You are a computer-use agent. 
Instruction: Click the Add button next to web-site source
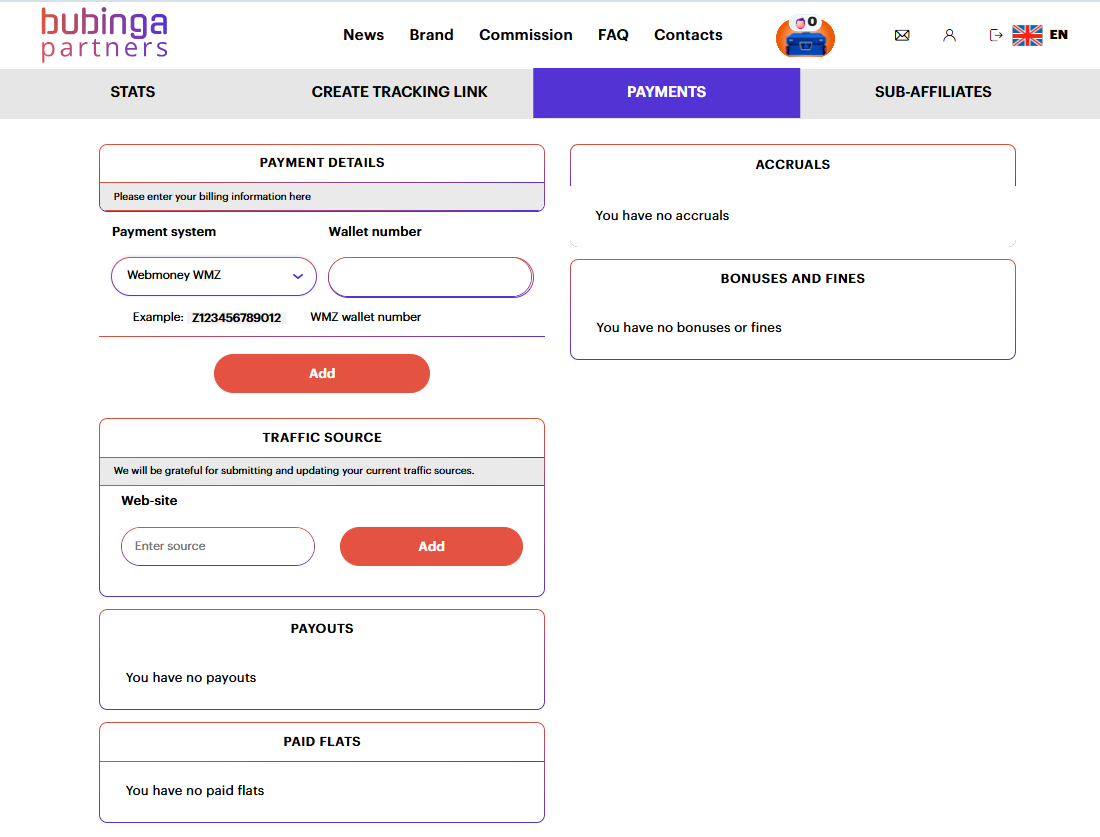click(x=431, y=547)
